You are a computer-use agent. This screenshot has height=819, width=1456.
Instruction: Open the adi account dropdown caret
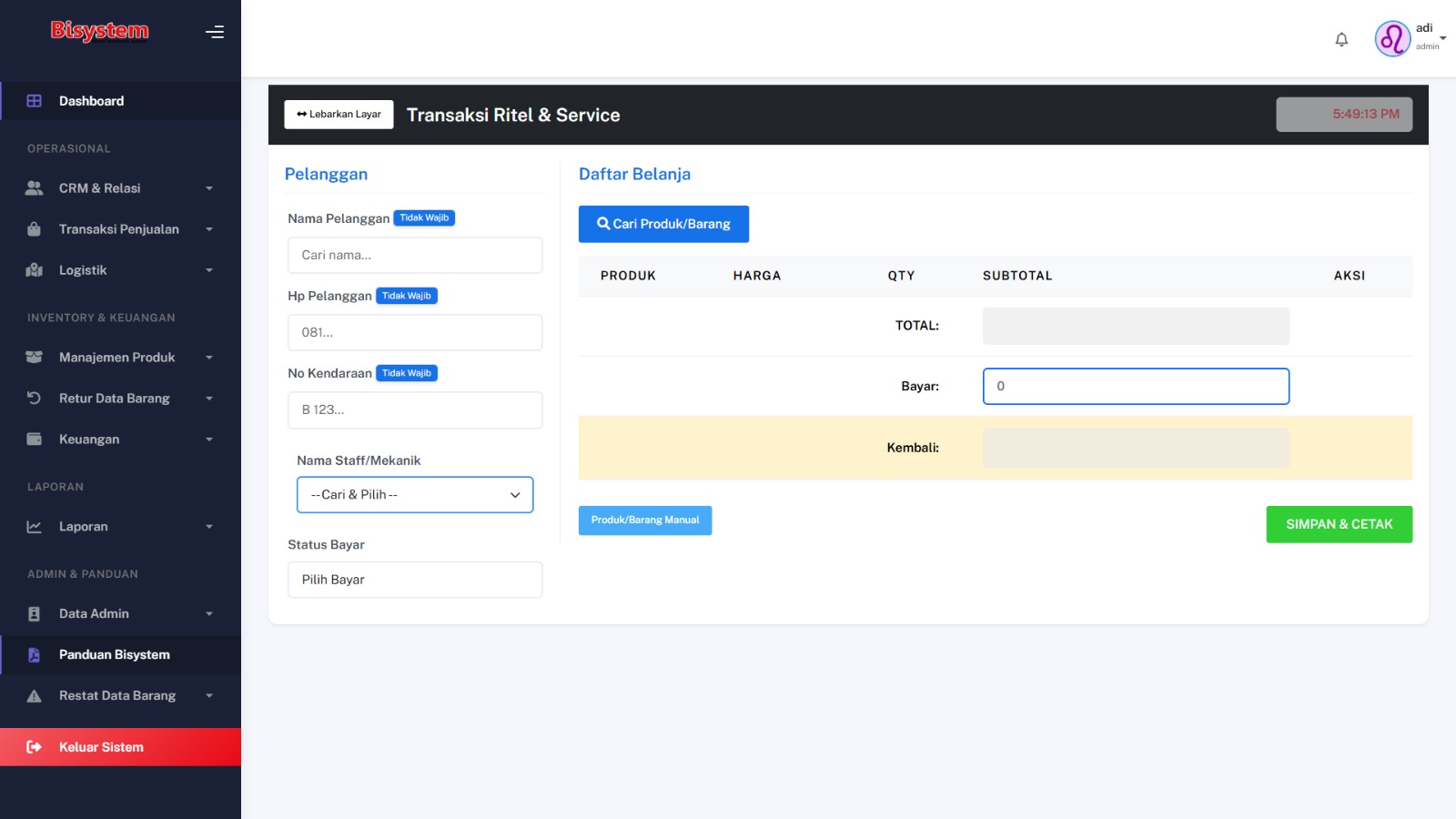click(x=1443, y=38)
